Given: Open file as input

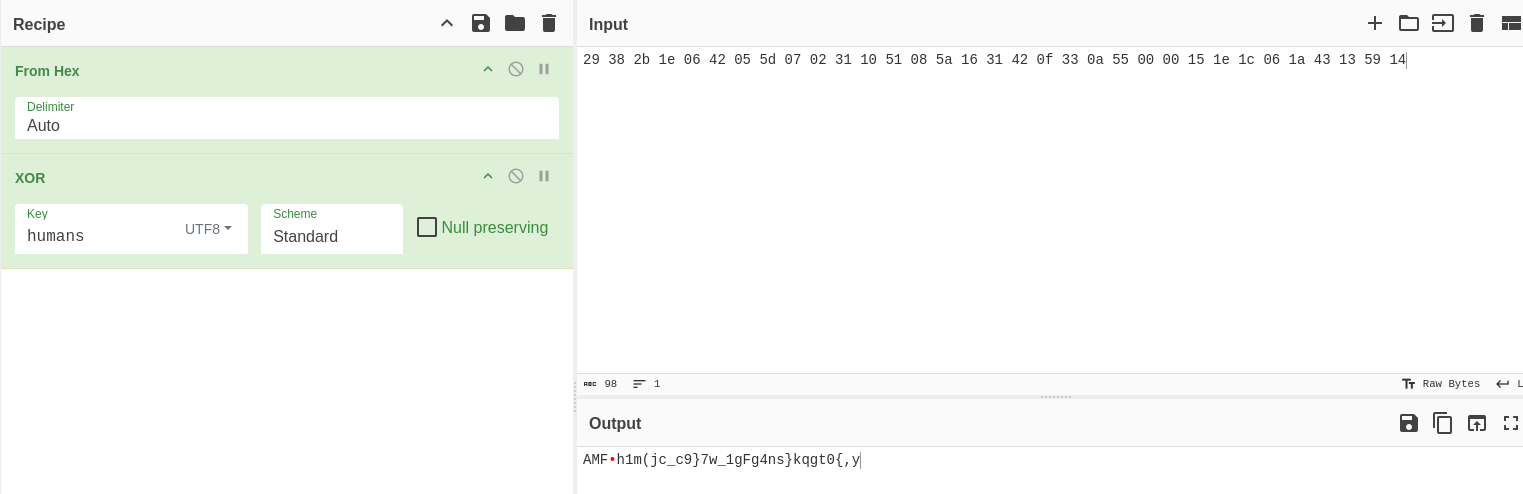Looking at the screenshot, I should point(1443,23).
